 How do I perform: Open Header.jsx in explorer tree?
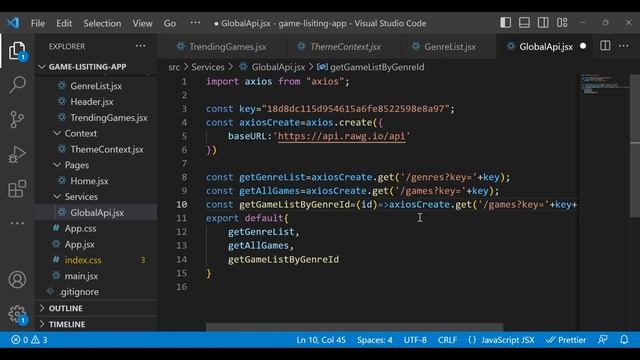[x=92, y=102]
